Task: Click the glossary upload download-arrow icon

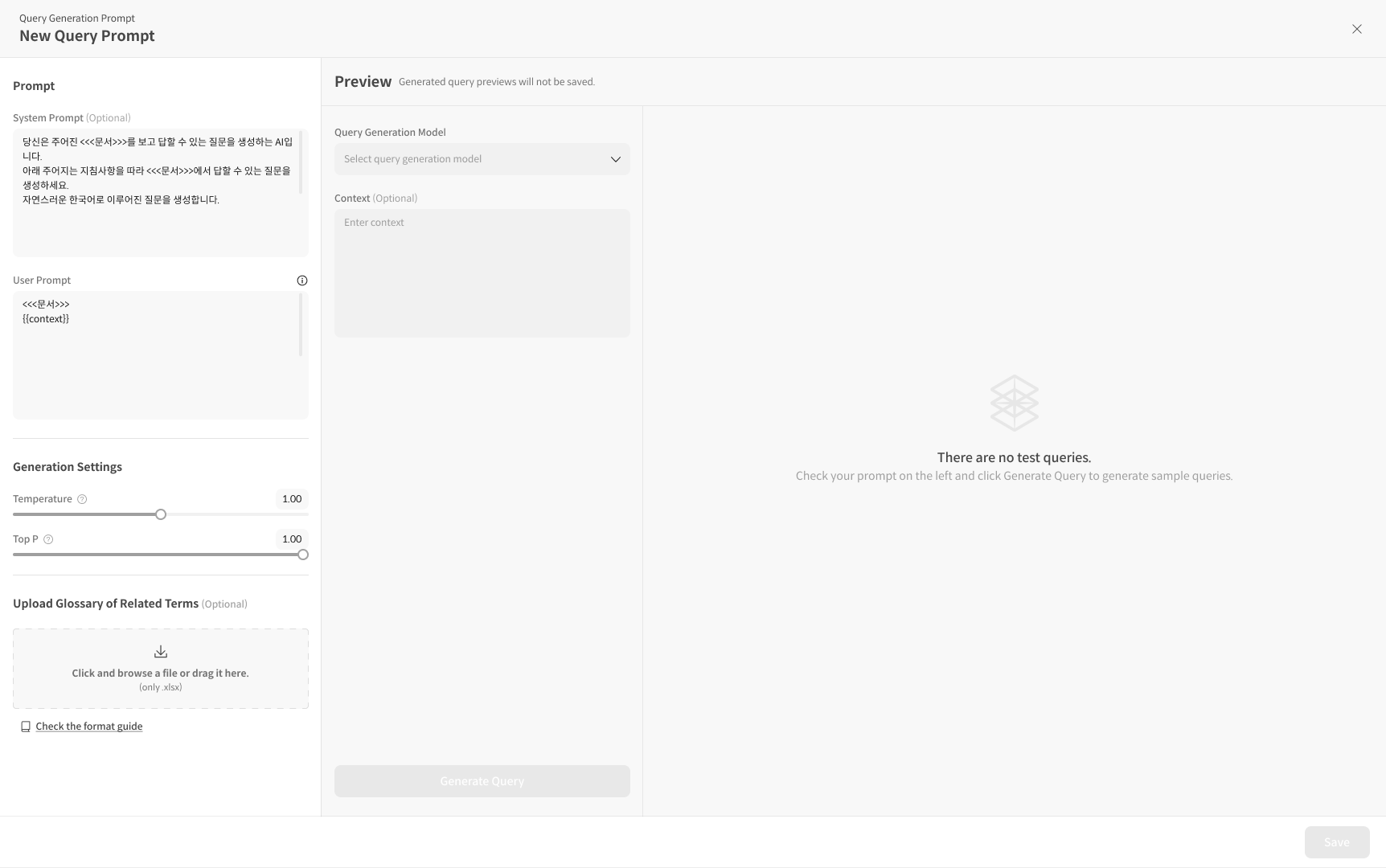Action: [x=161, y=652]
